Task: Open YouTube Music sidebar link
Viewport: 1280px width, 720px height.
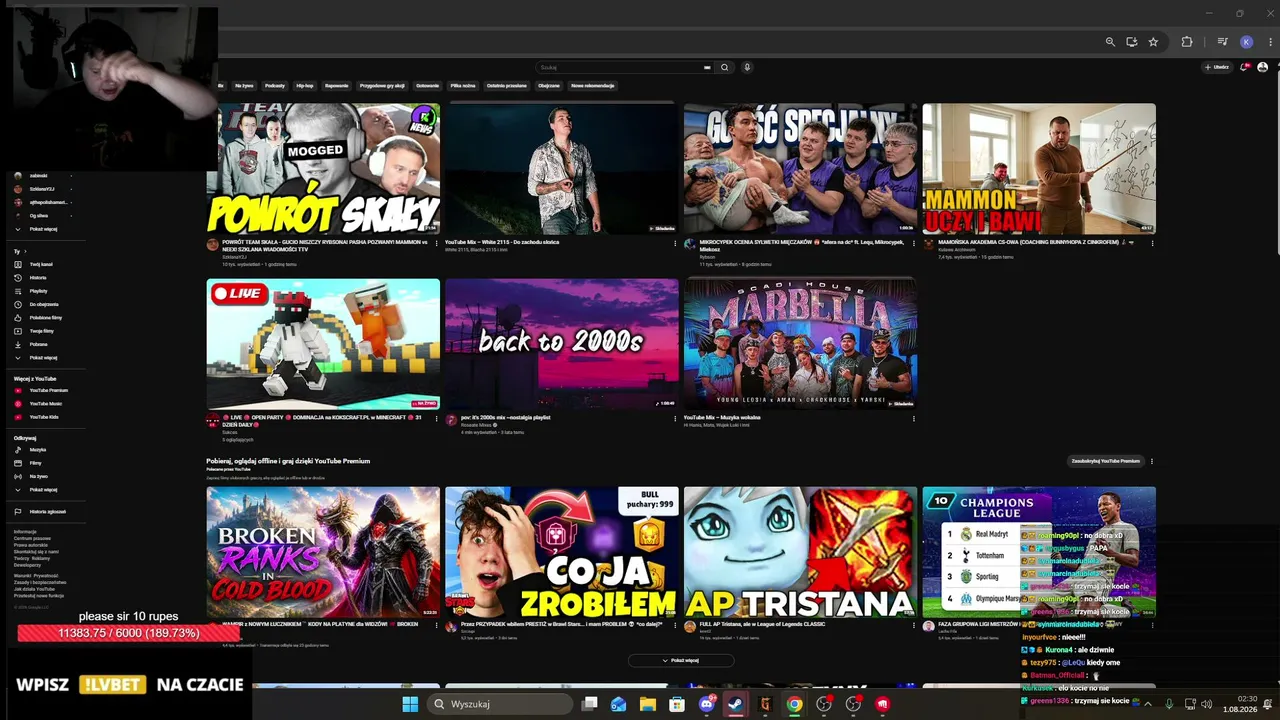Action: click(x=40, y=403)
